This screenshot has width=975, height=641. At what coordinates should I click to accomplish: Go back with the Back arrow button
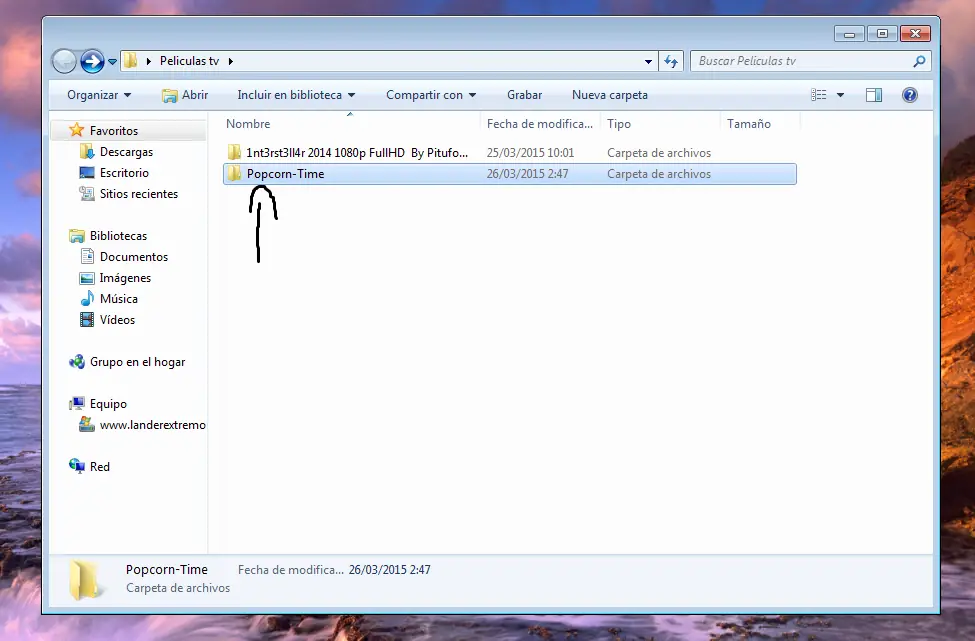pos(64,62)
